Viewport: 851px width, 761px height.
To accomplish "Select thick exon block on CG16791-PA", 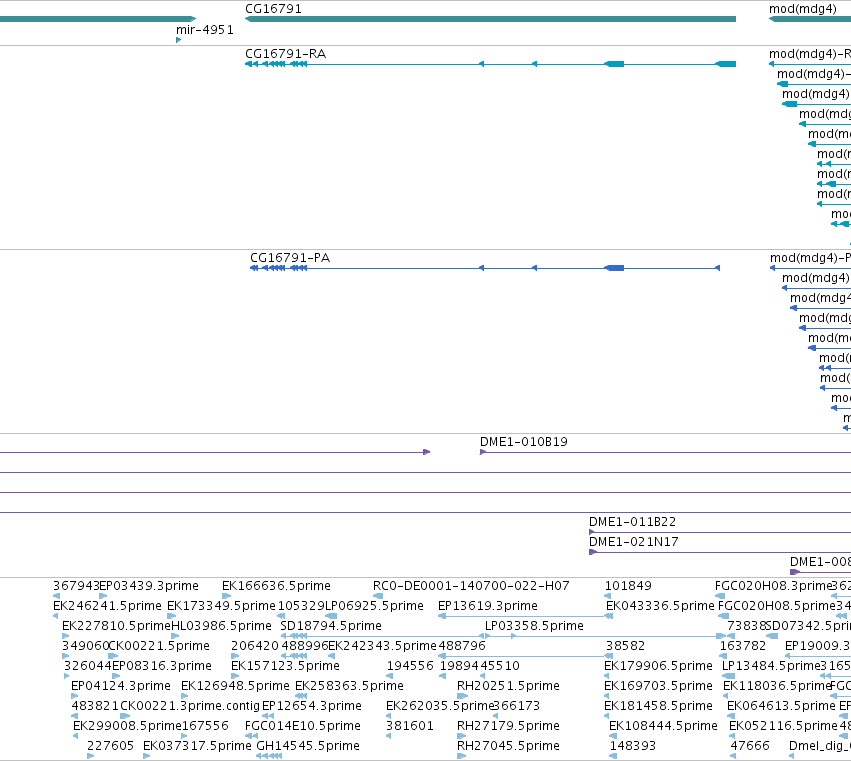I will pyautogui.click(x=614, y=268).
